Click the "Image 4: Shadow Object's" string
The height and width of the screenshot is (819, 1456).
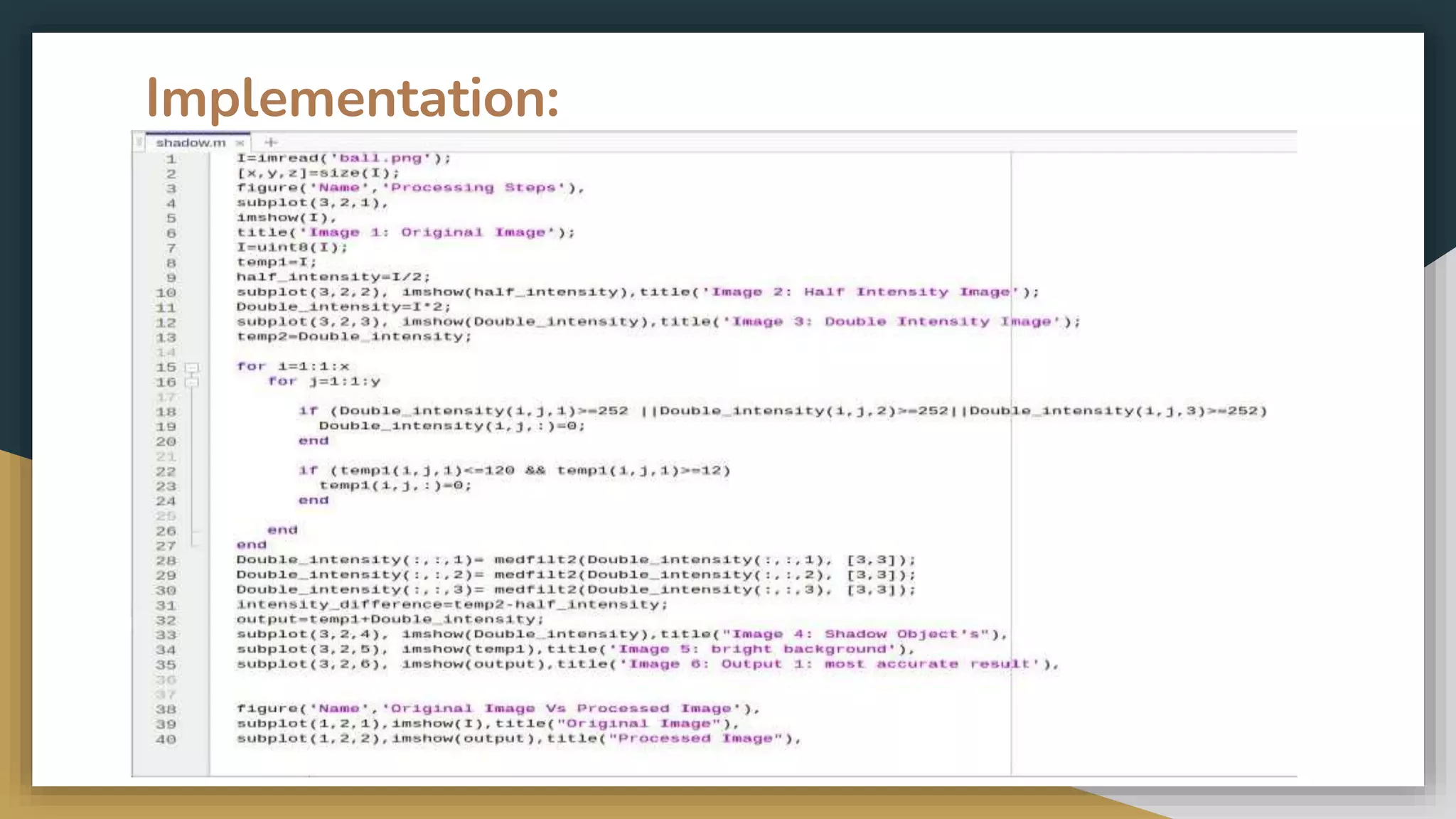point(856,634)
